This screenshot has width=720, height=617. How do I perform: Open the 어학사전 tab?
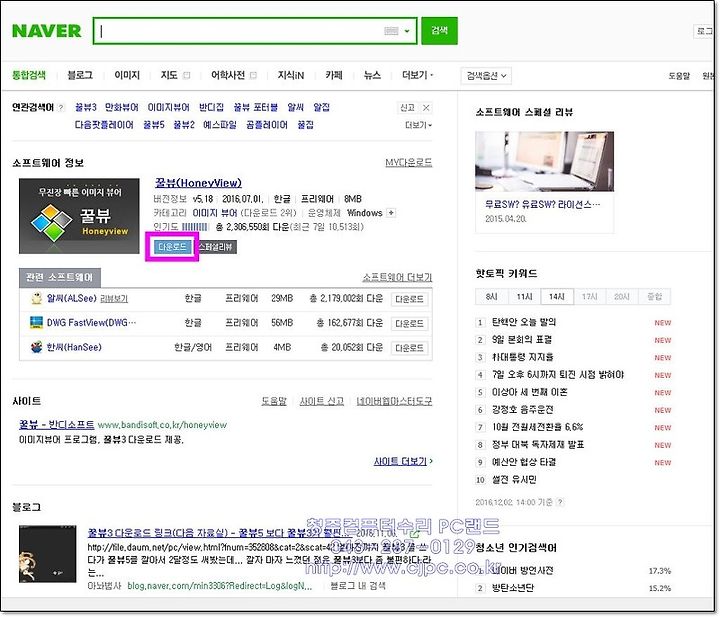[x=228, y=75]
